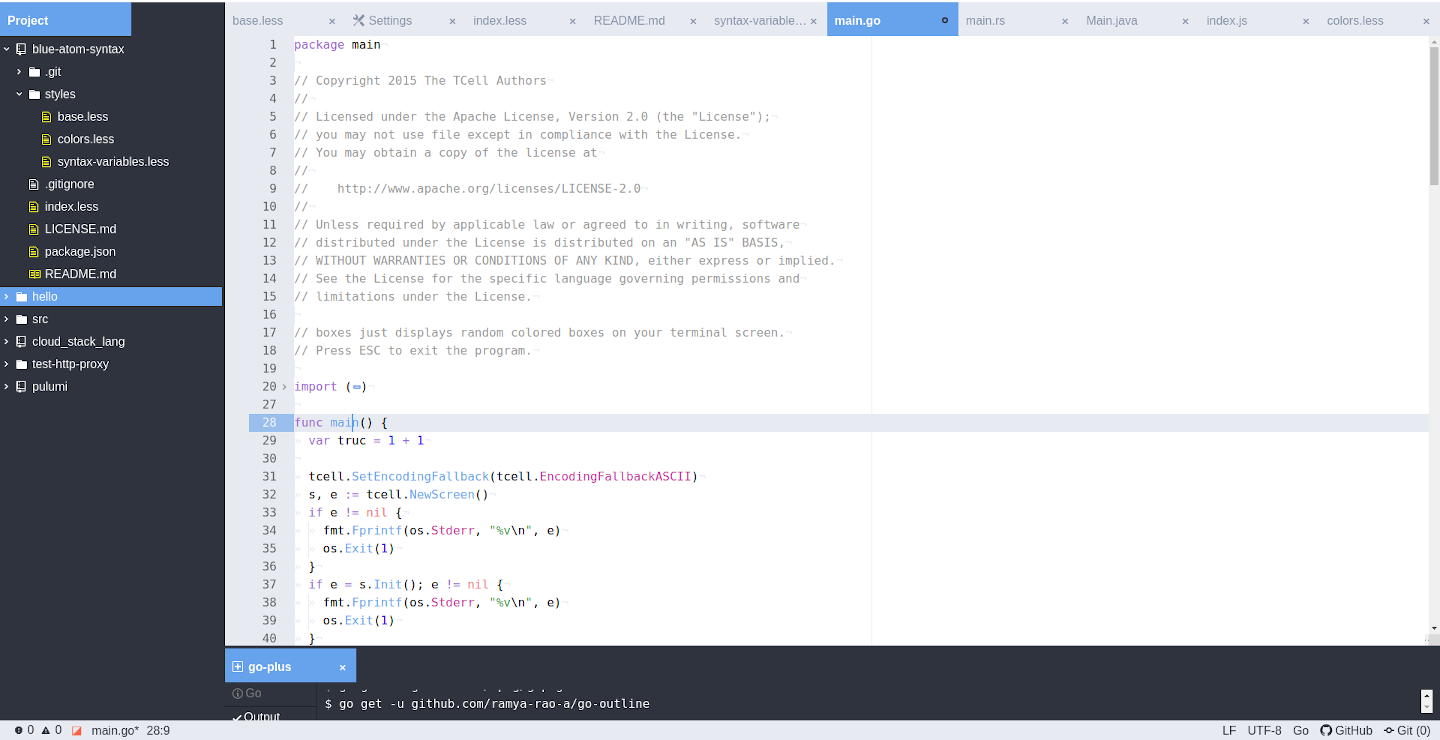Click the 28:9 cursor position

click(x=159, y=731)
